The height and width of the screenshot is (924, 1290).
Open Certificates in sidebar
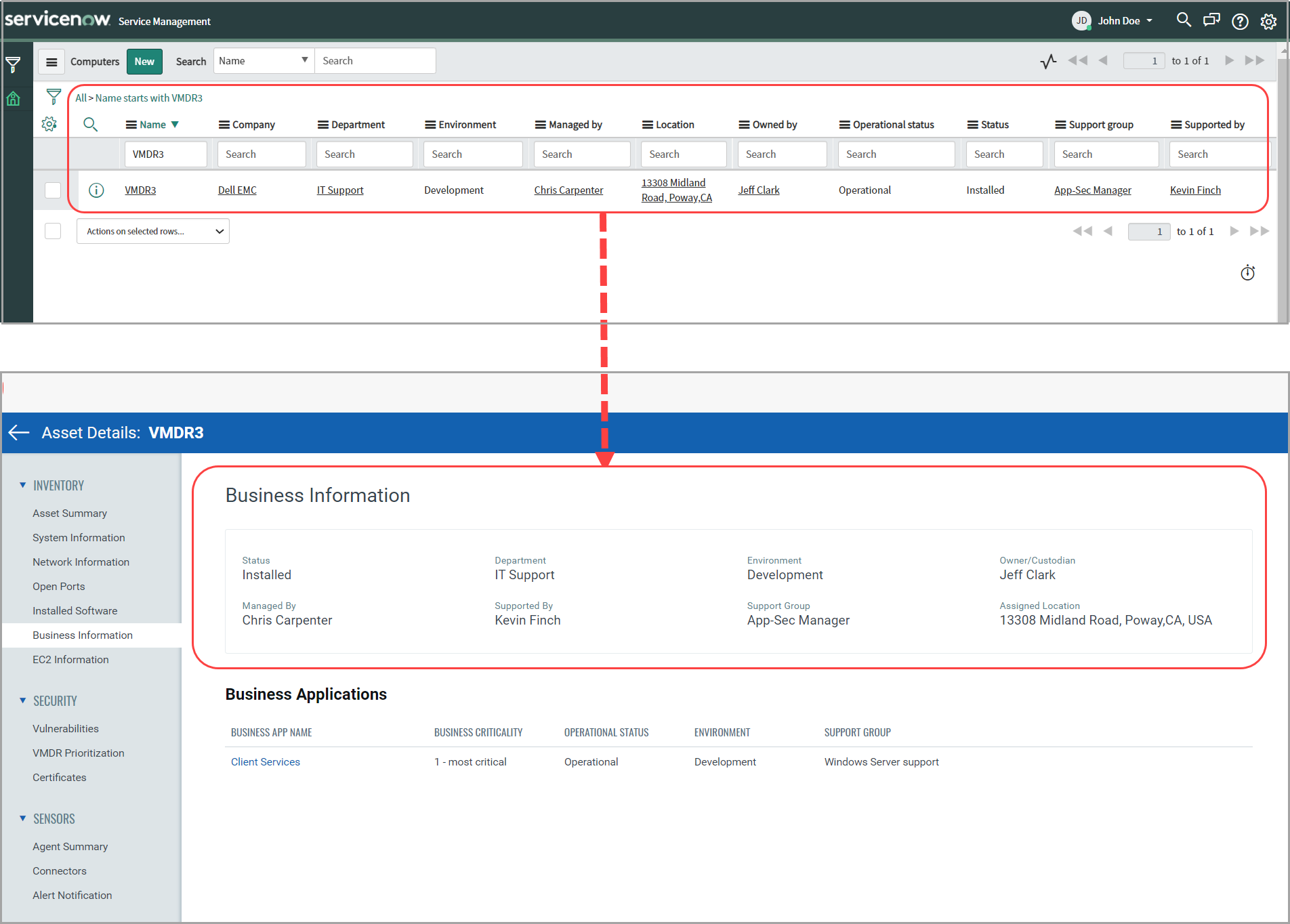pos(60,778)
